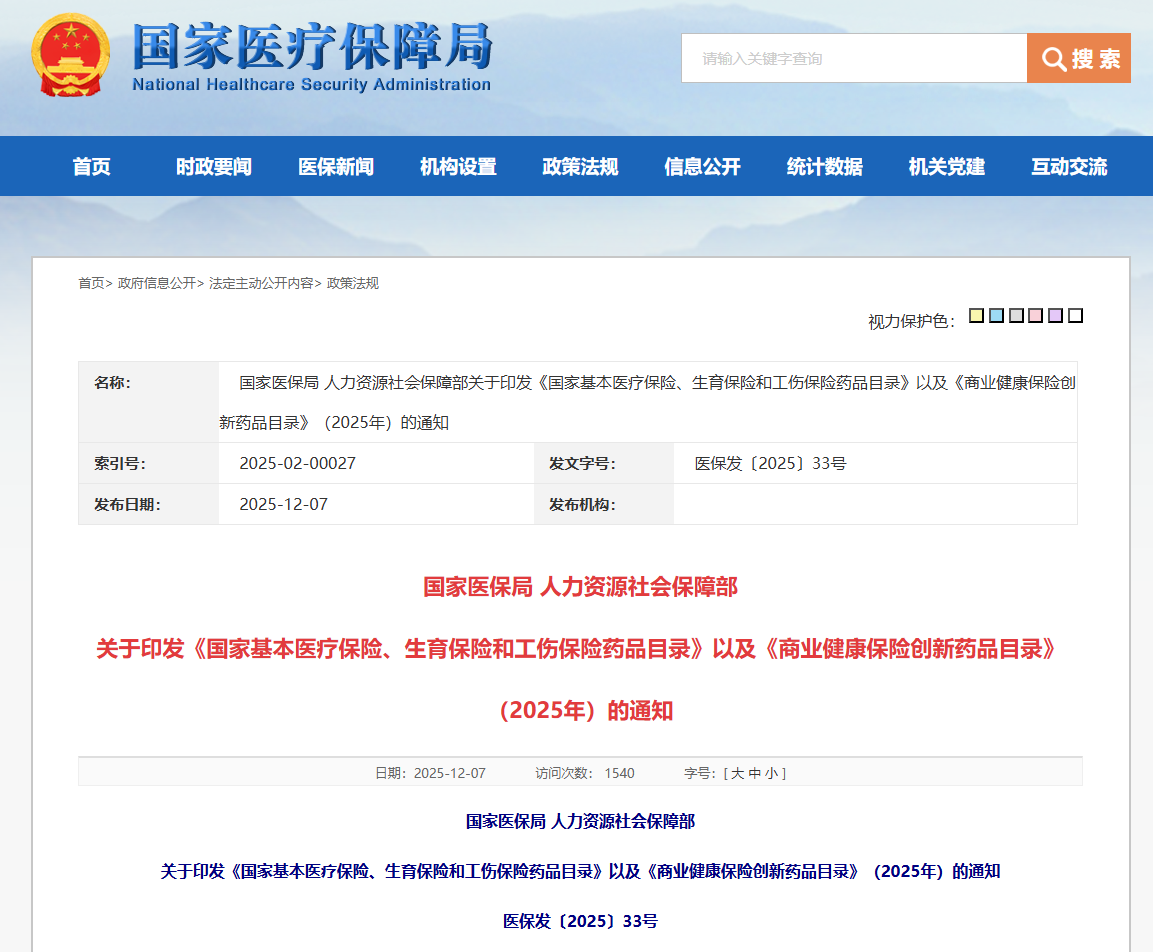Go to 医保新闻 section

(336, 167)
